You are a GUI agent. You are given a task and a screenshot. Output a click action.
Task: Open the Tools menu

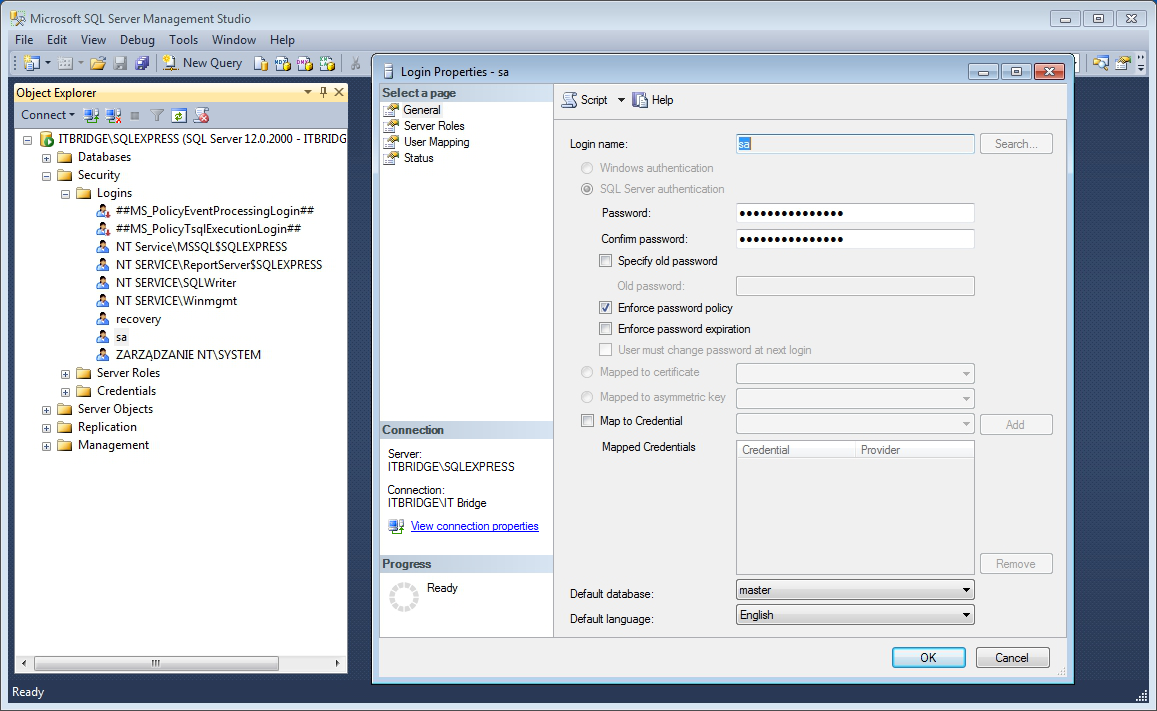coord(183,40)
